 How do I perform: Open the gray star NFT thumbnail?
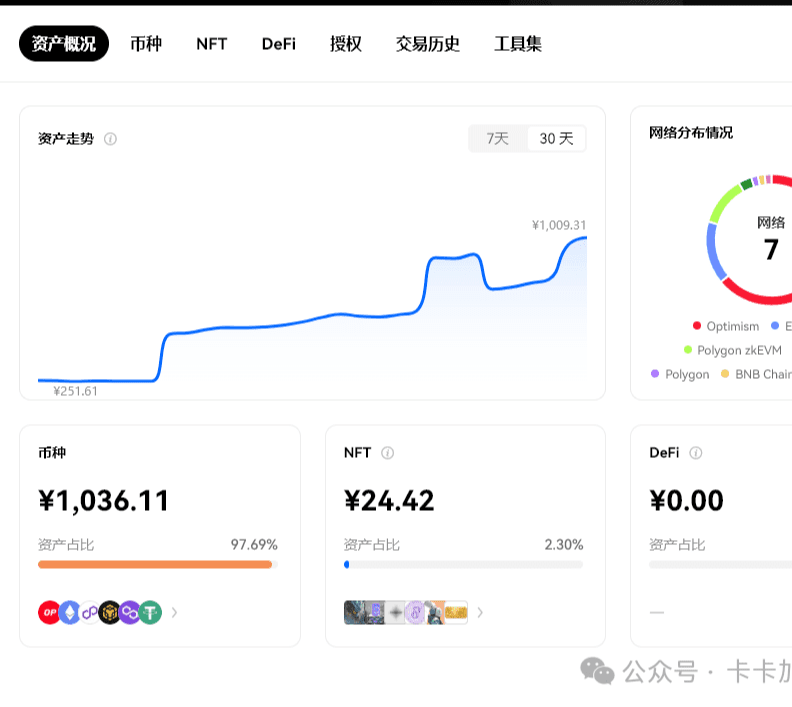tap(395, 613)
